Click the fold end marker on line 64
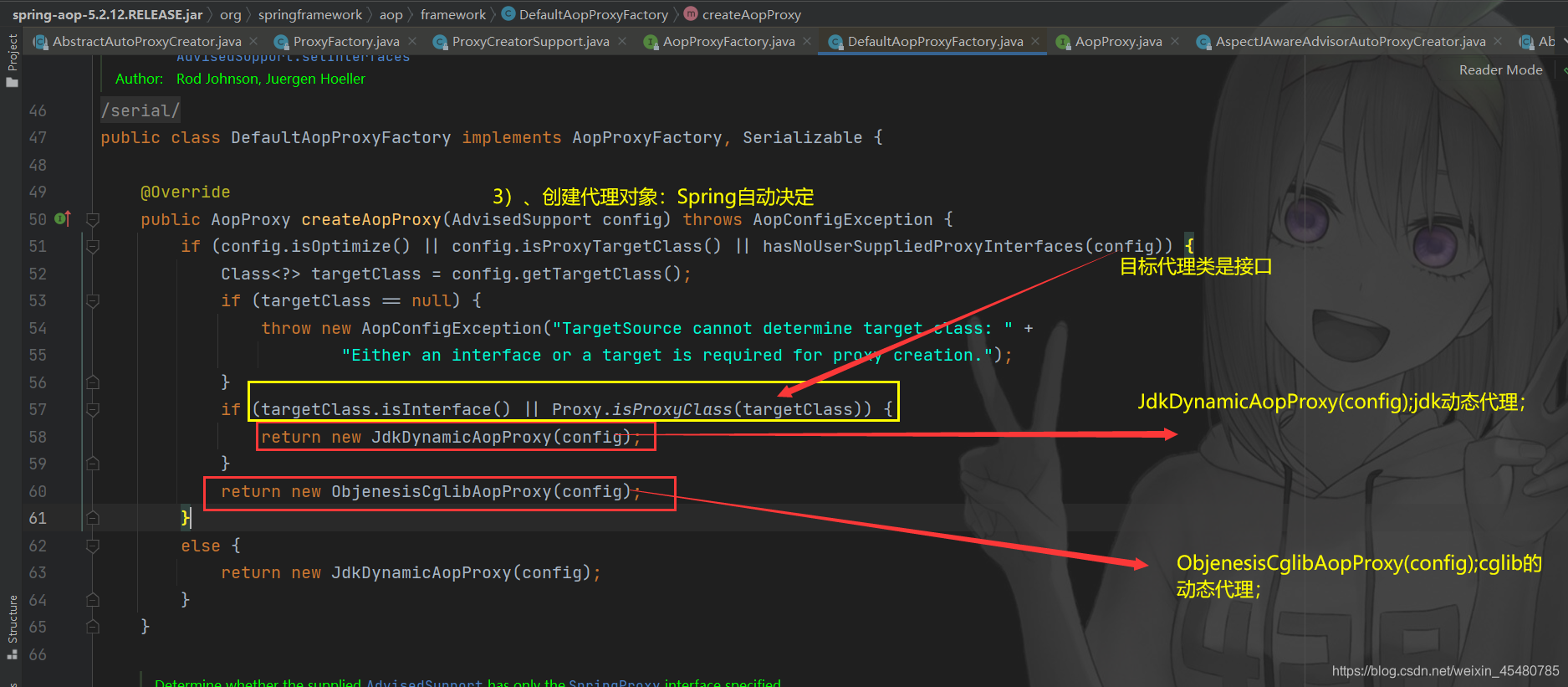The height and width of the screenshot is (687, 1568). click(93, 600)
